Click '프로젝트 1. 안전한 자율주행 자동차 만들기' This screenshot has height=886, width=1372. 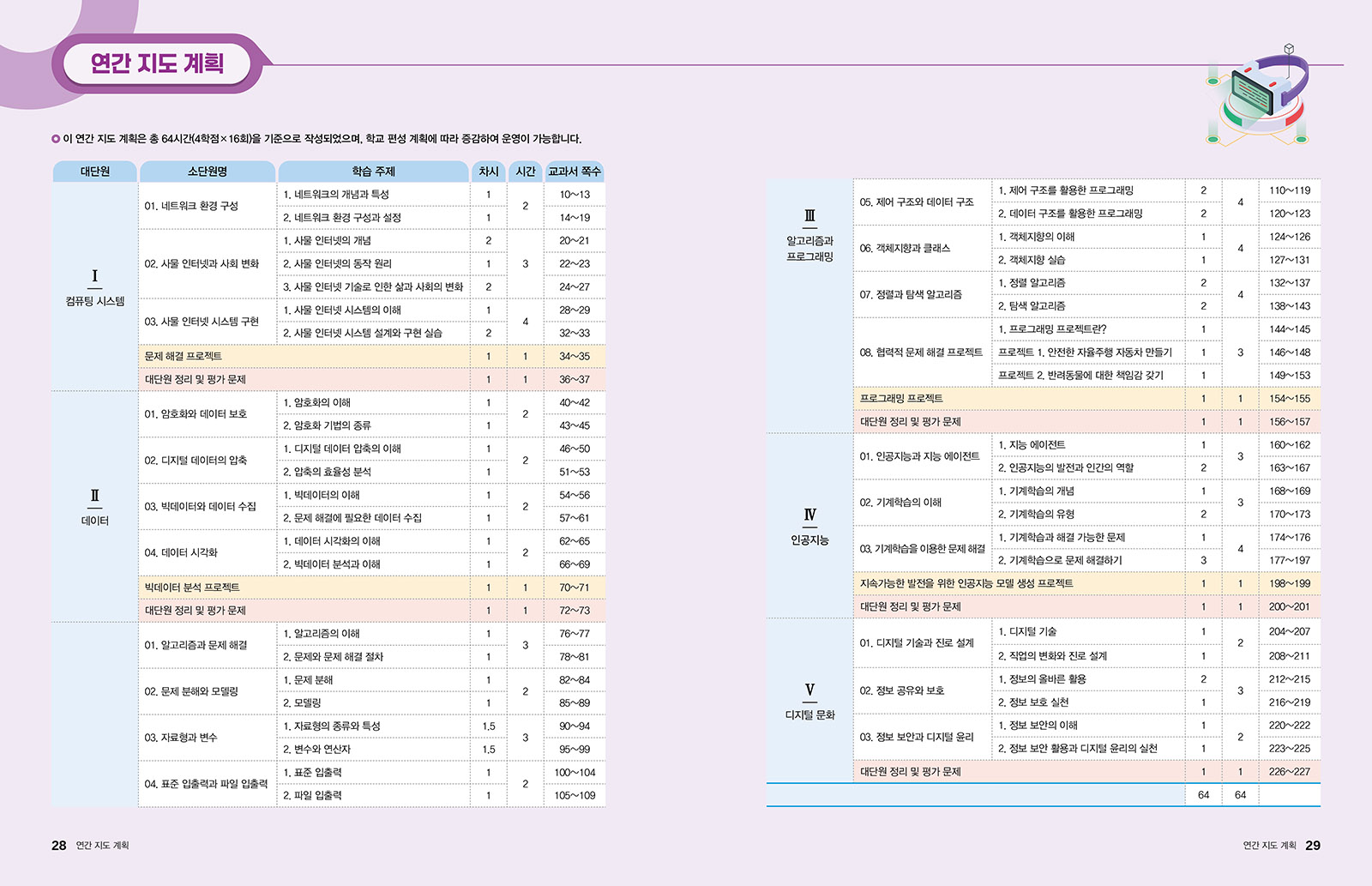click(1085, 353)
